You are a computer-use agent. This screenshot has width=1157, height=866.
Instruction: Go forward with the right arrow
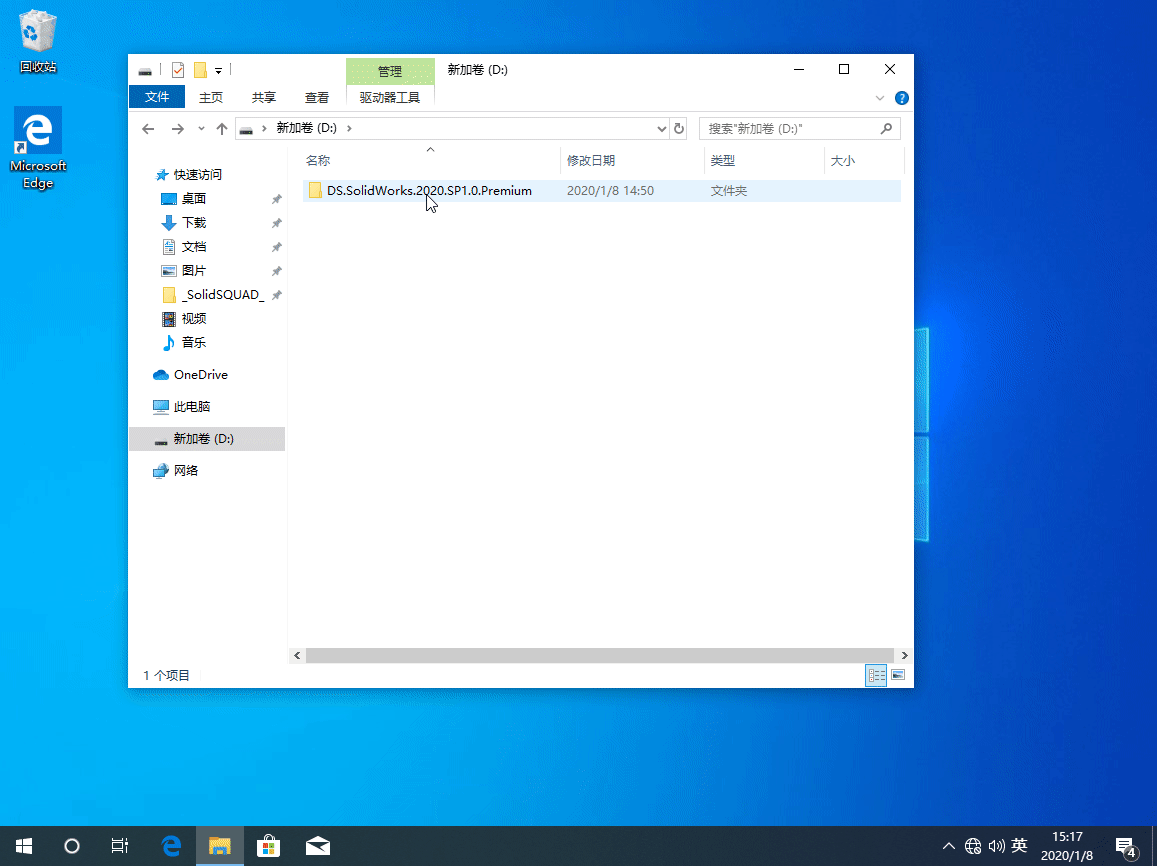pyautogui.click(x=177, y=128)
